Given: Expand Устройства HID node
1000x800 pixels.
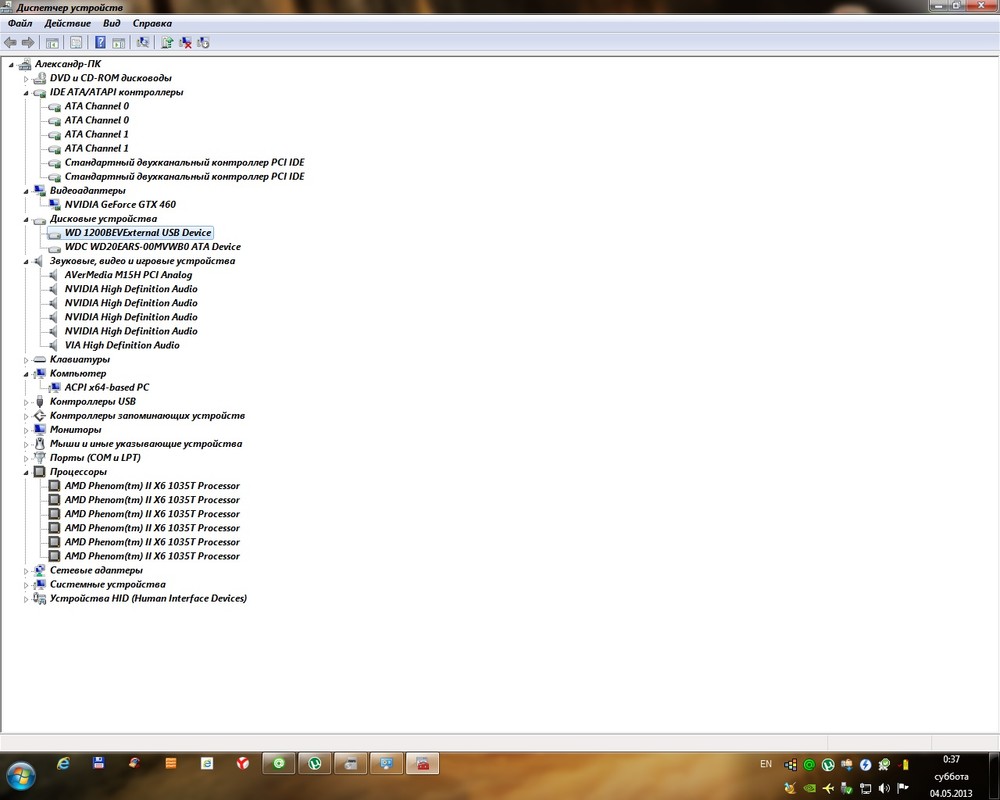Looking at the screenshot, I should click(26, 599).
